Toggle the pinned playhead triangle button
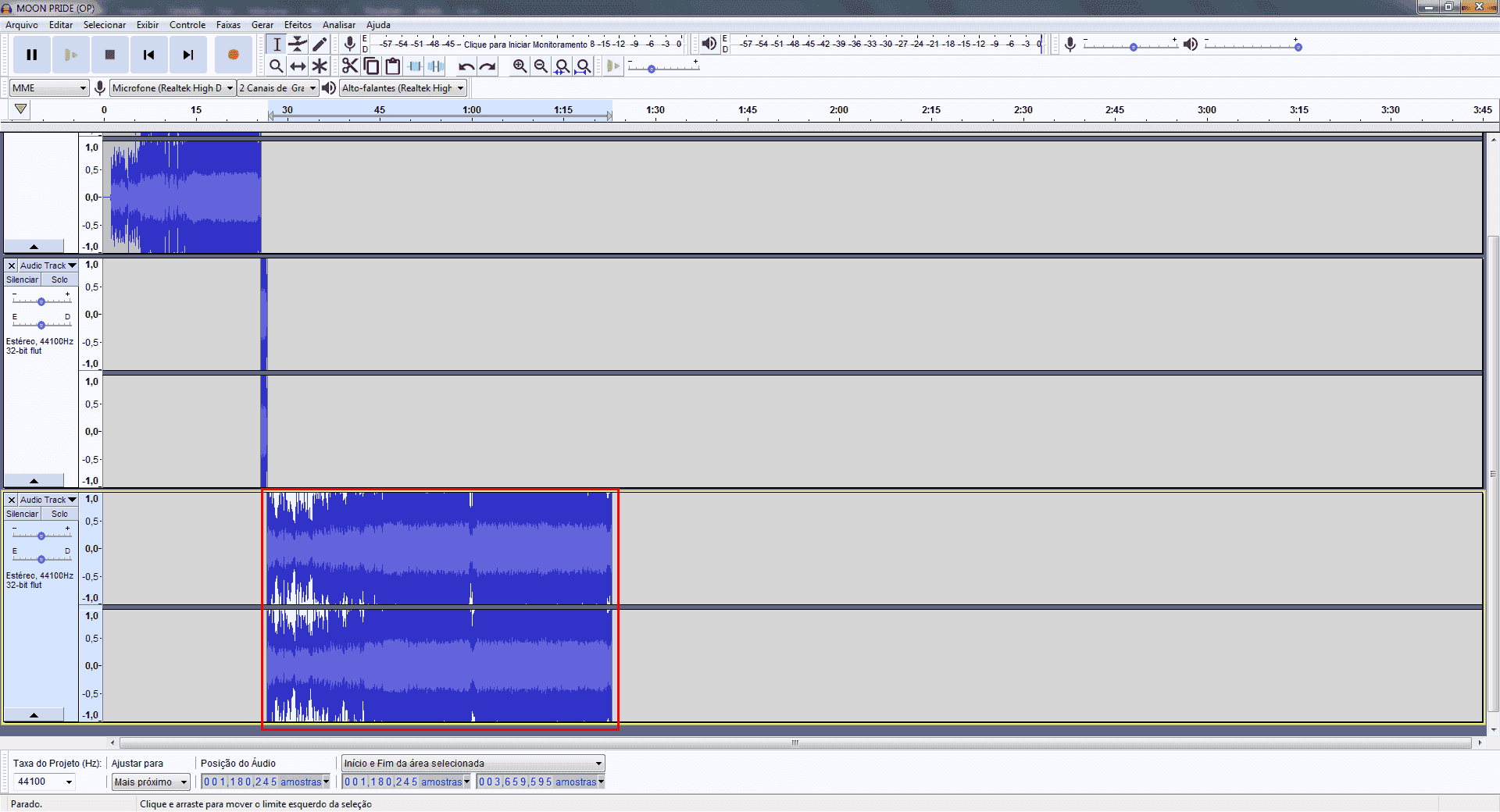Image resolution: width=1500 pixels, height=812 pixels. (21, 109)
